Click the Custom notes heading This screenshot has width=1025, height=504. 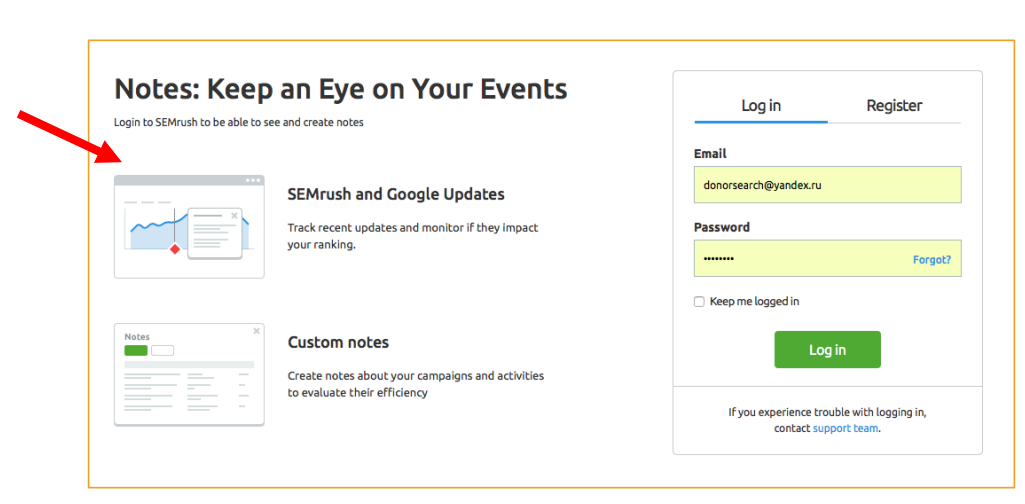(x=338, y=342)
